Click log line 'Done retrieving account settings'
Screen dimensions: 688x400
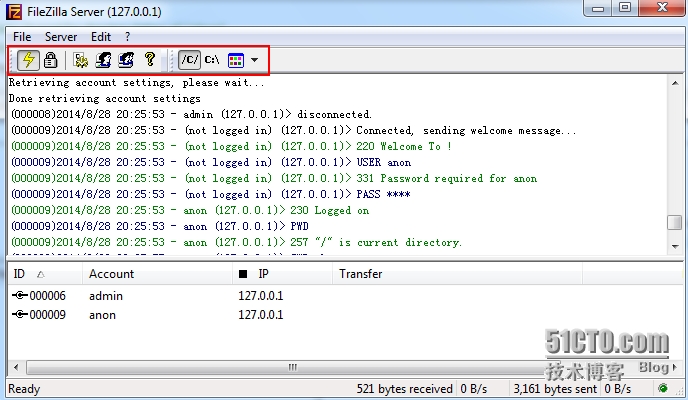(x=104, y=99)
